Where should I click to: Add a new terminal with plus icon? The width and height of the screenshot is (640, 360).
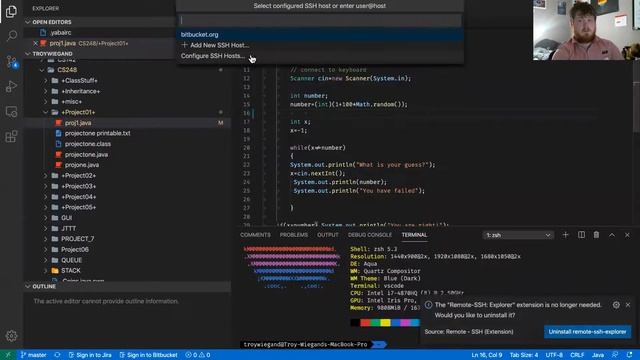[x=565, y=235]
